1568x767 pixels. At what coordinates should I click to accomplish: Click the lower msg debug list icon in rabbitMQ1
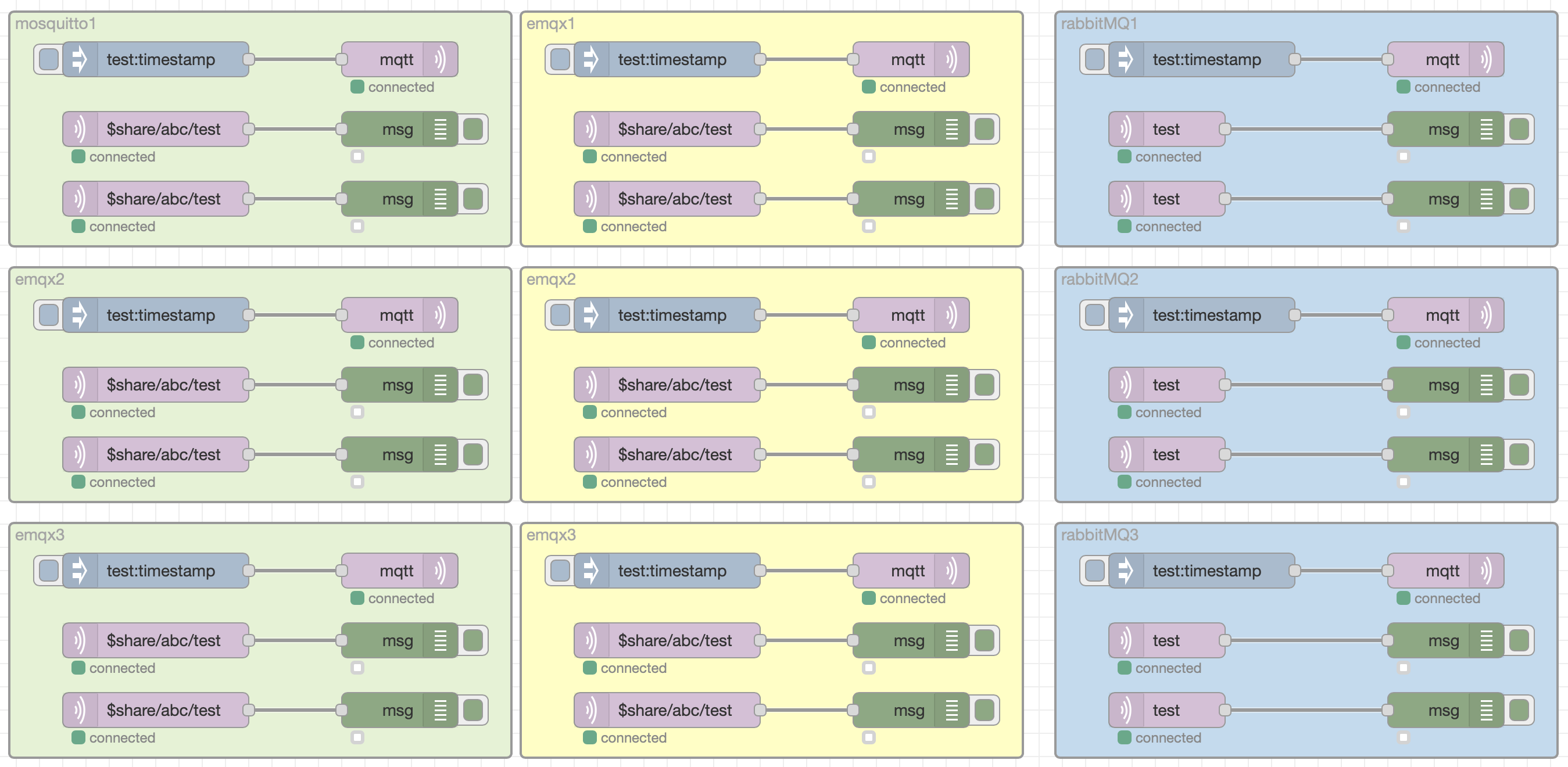(1486, 199)
